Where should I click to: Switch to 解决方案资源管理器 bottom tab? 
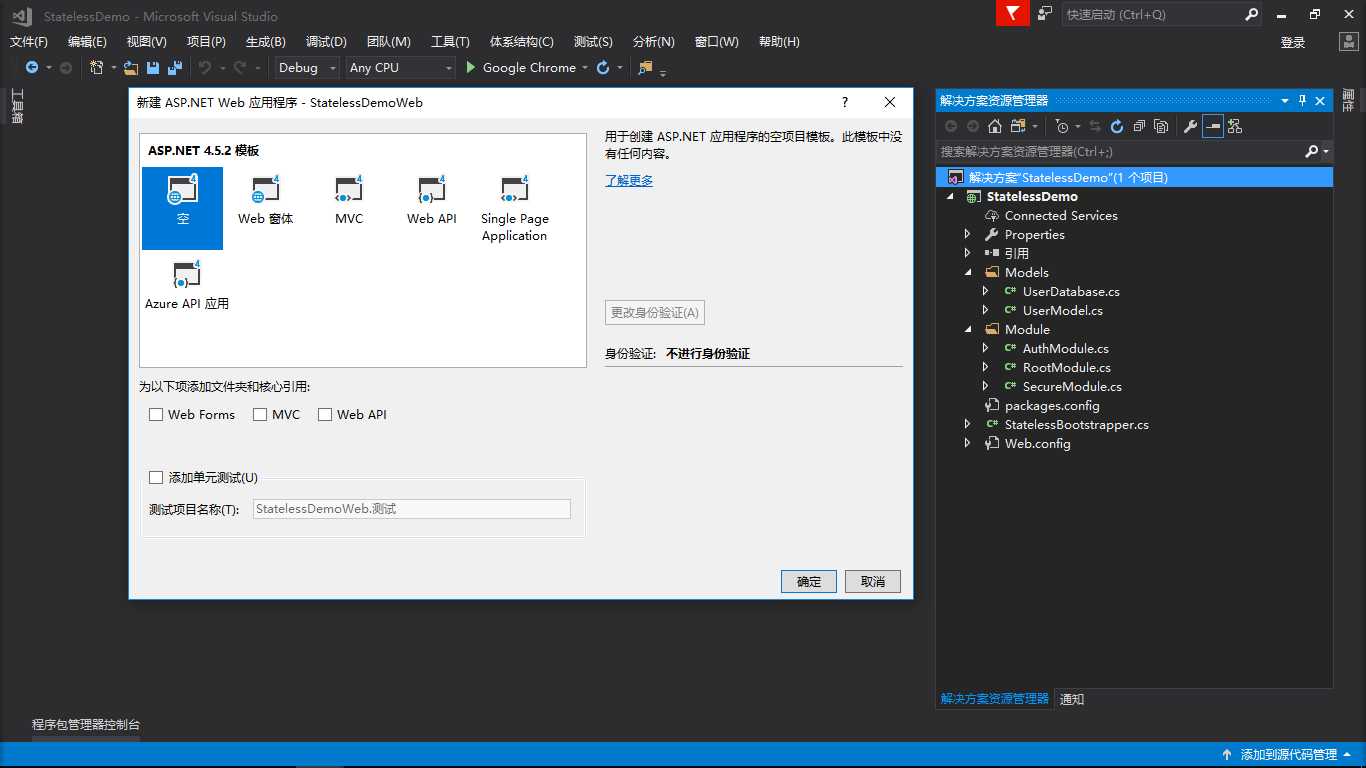coord(995,699)
